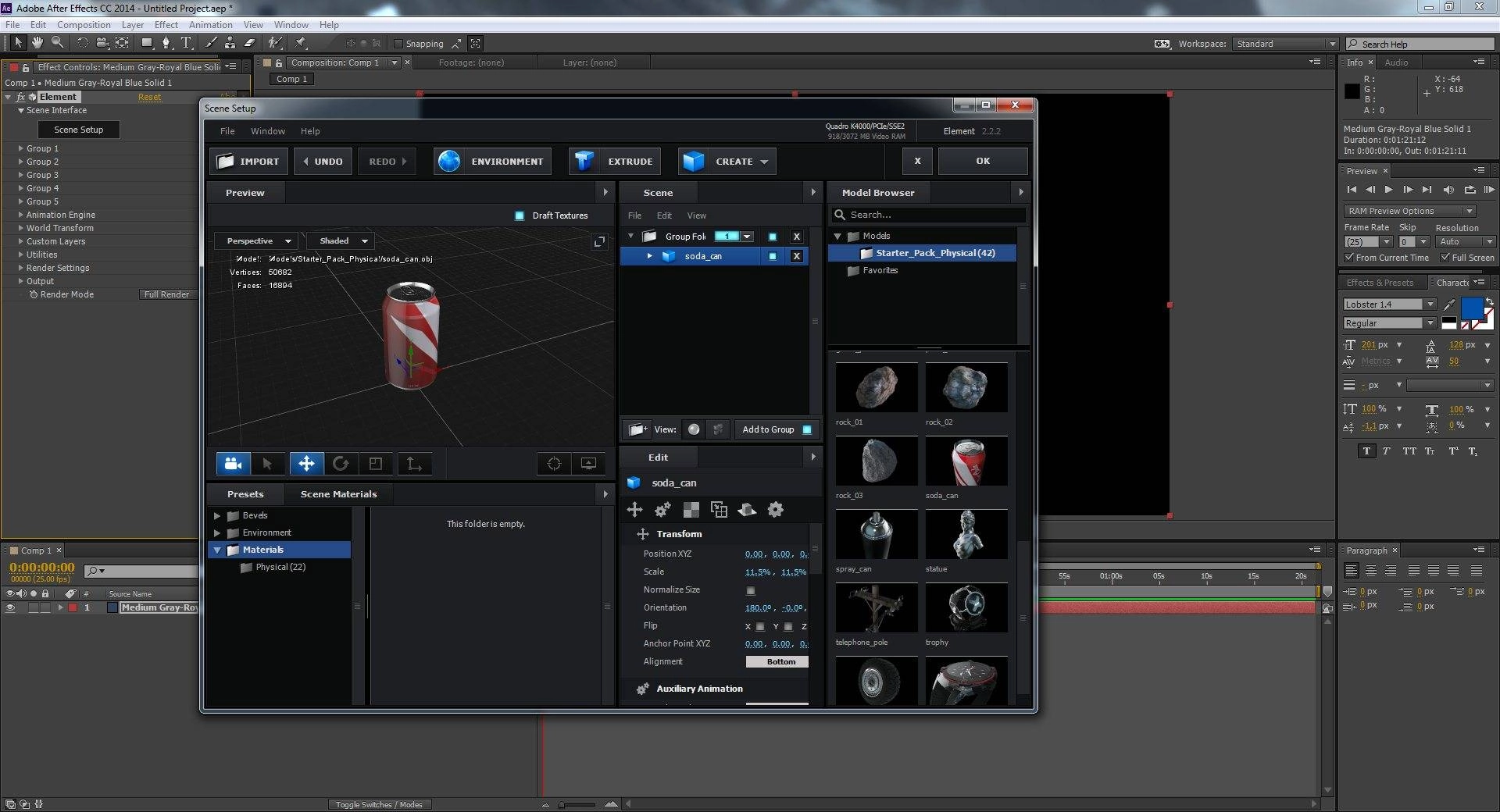Open the Window menu in Scene Setup
The image size is (1500, 812).
click(x=267, y=131)
